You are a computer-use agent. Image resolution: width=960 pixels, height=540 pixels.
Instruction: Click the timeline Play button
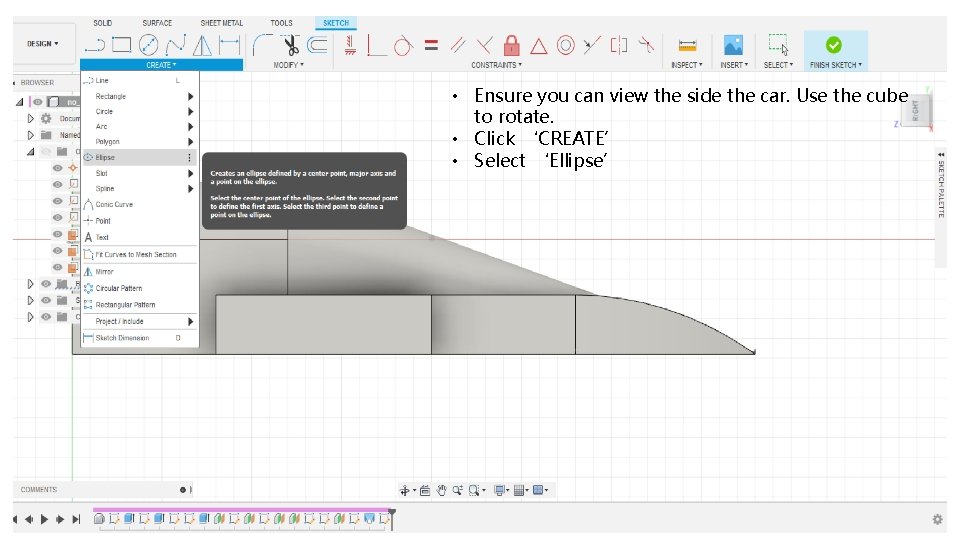pyautogui.click(x=44, y=519)
